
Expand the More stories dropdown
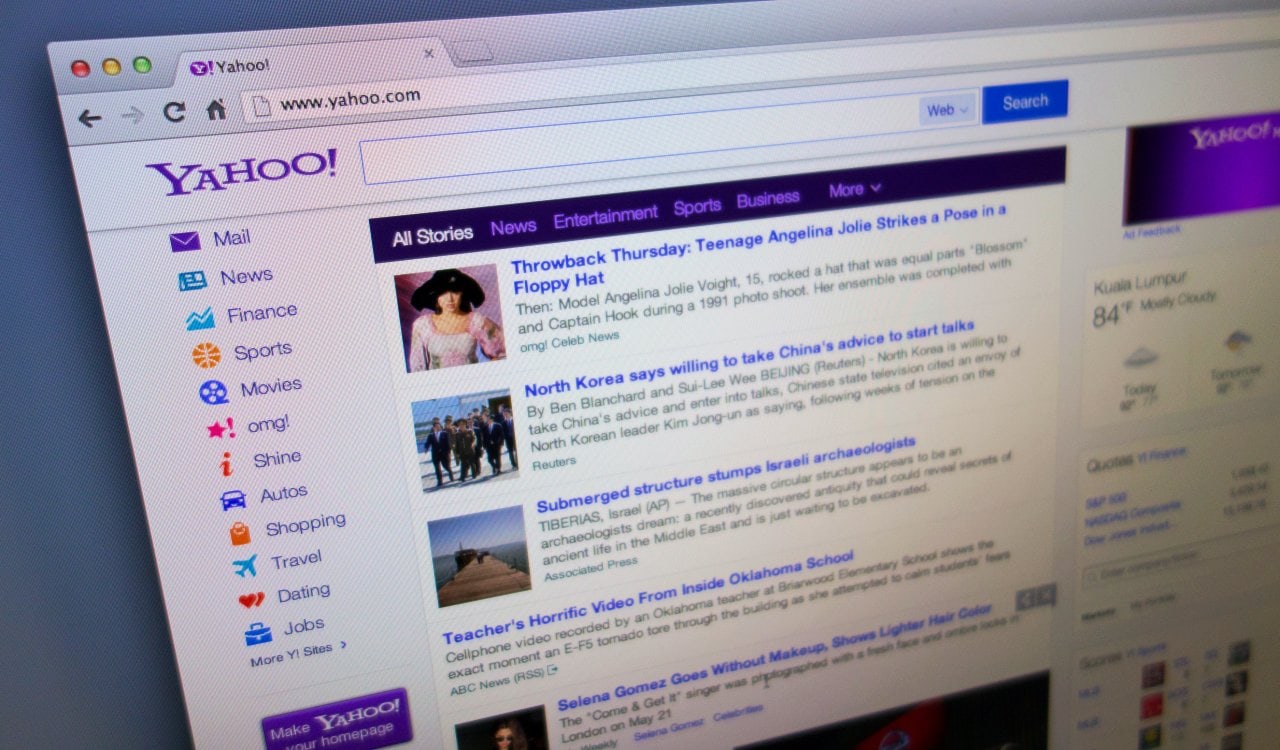point(854,189)
